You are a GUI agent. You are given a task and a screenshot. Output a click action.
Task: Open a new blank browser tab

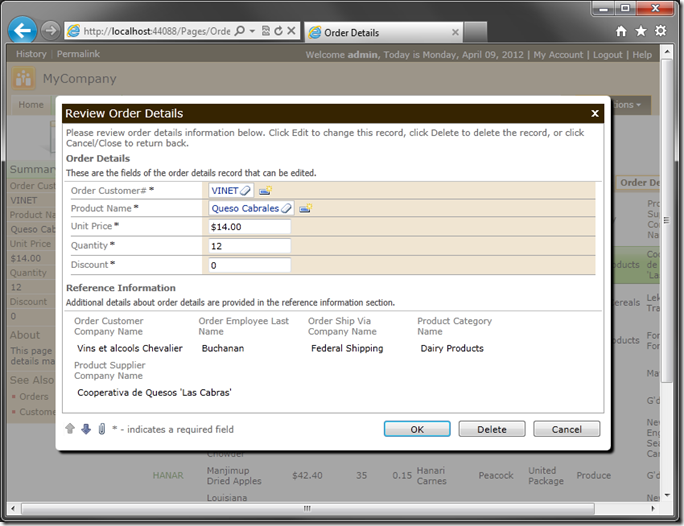click(475, 32)
